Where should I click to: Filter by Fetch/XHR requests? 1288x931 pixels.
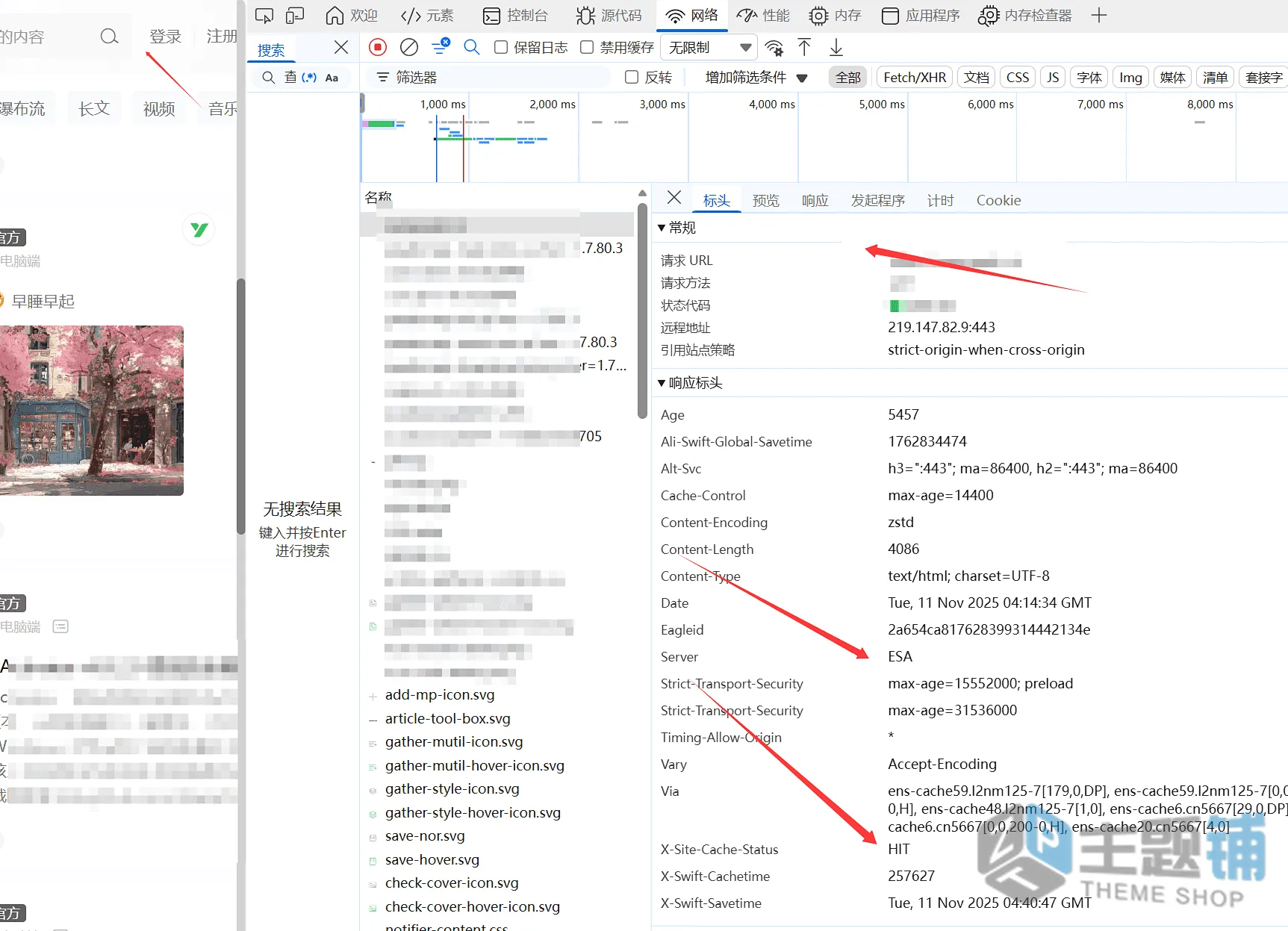click(x=915, y=77)
